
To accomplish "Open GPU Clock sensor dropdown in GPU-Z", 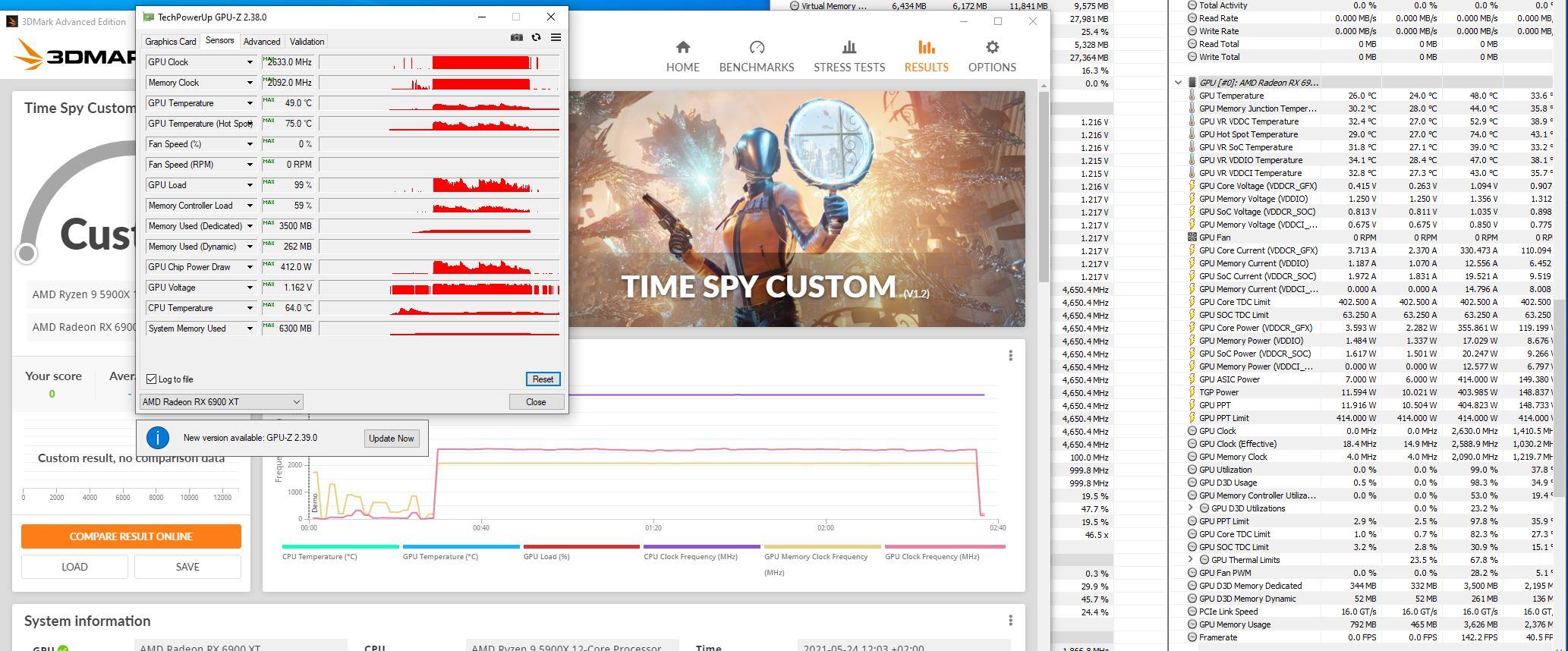I will pyautogui.click(x=249, y=62).
